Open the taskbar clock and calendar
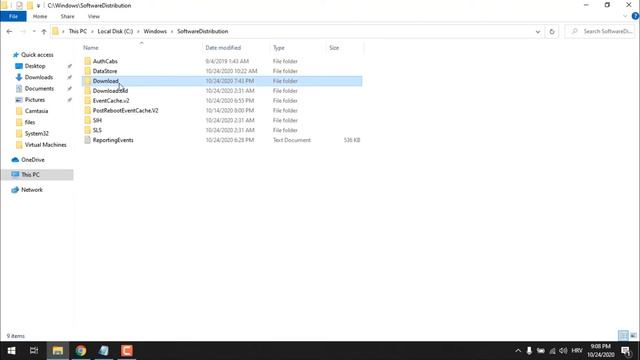The height and width of the screenshot is (360, 640). coord(600,351)
